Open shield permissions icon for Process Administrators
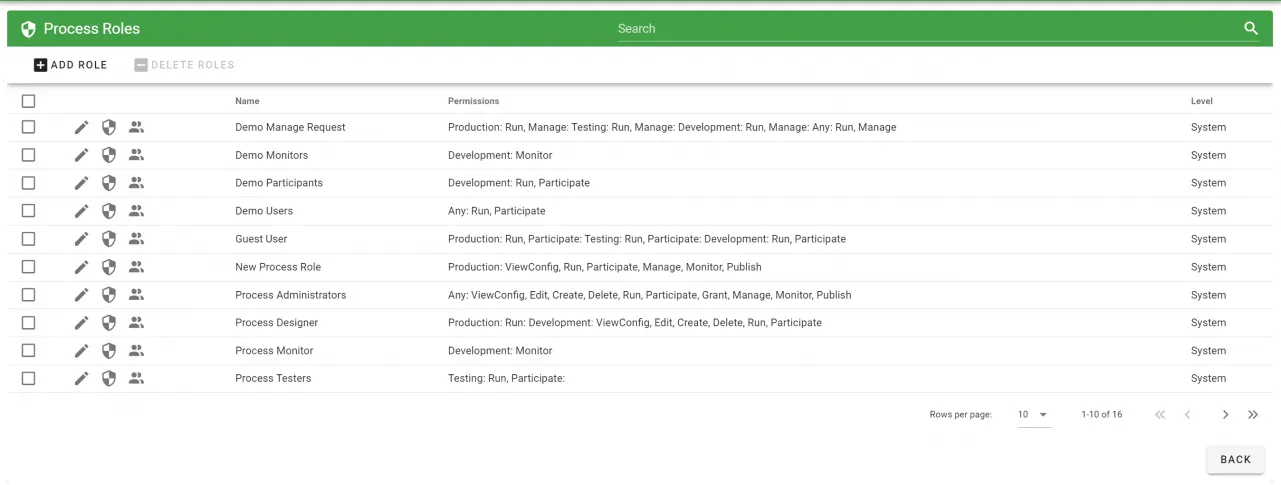Viewport: 1281px width, 485px height. [x=109, y=295]
